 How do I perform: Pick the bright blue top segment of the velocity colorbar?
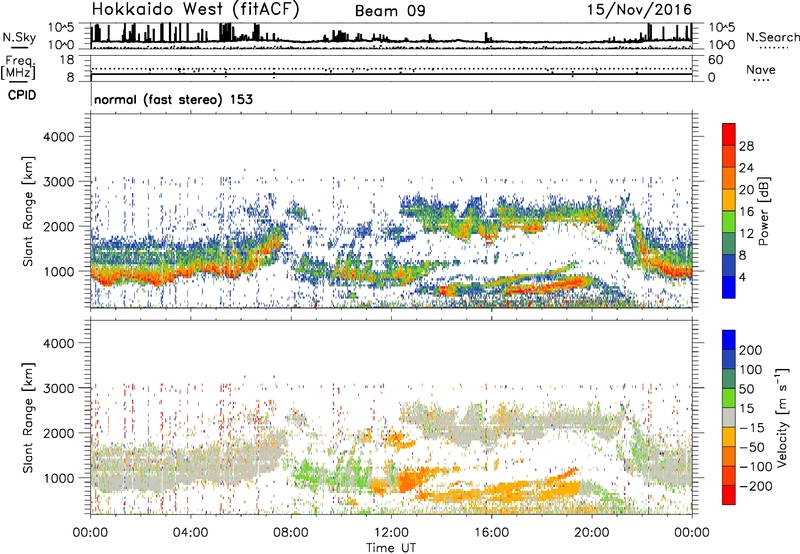pyautogui.click(x=729, y=340)
